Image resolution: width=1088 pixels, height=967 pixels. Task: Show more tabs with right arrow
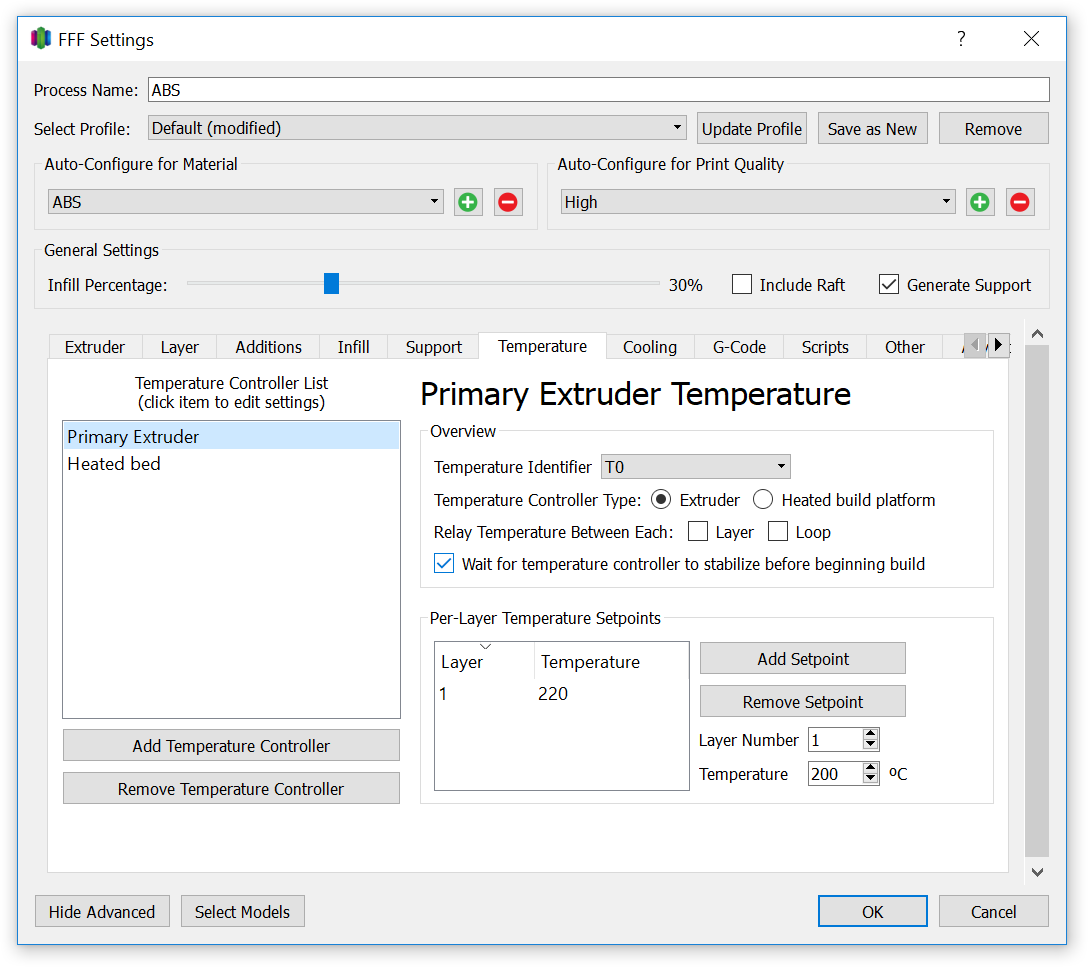coord(998,344)
